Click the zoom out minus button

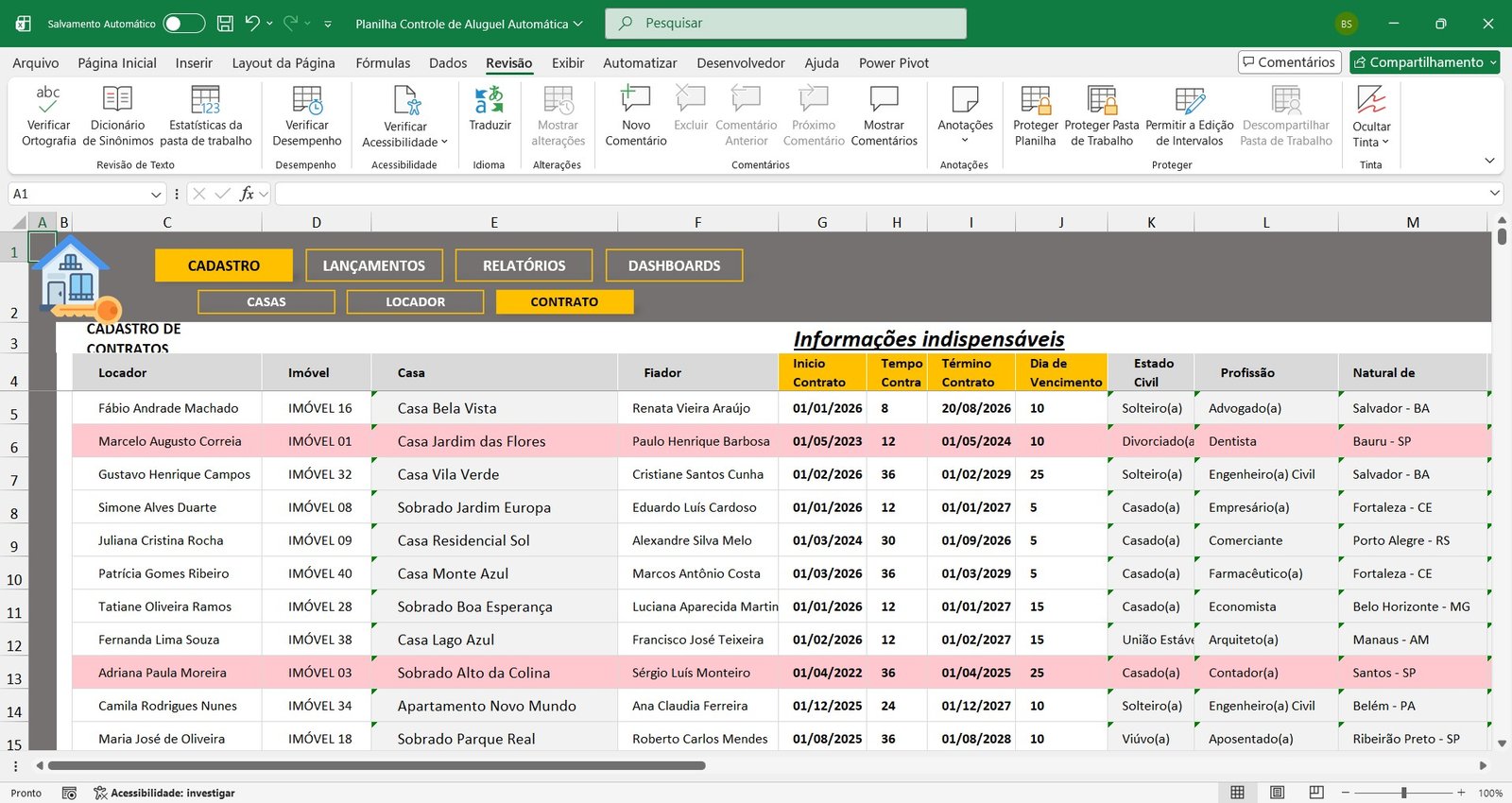(x=1345, y=793)
